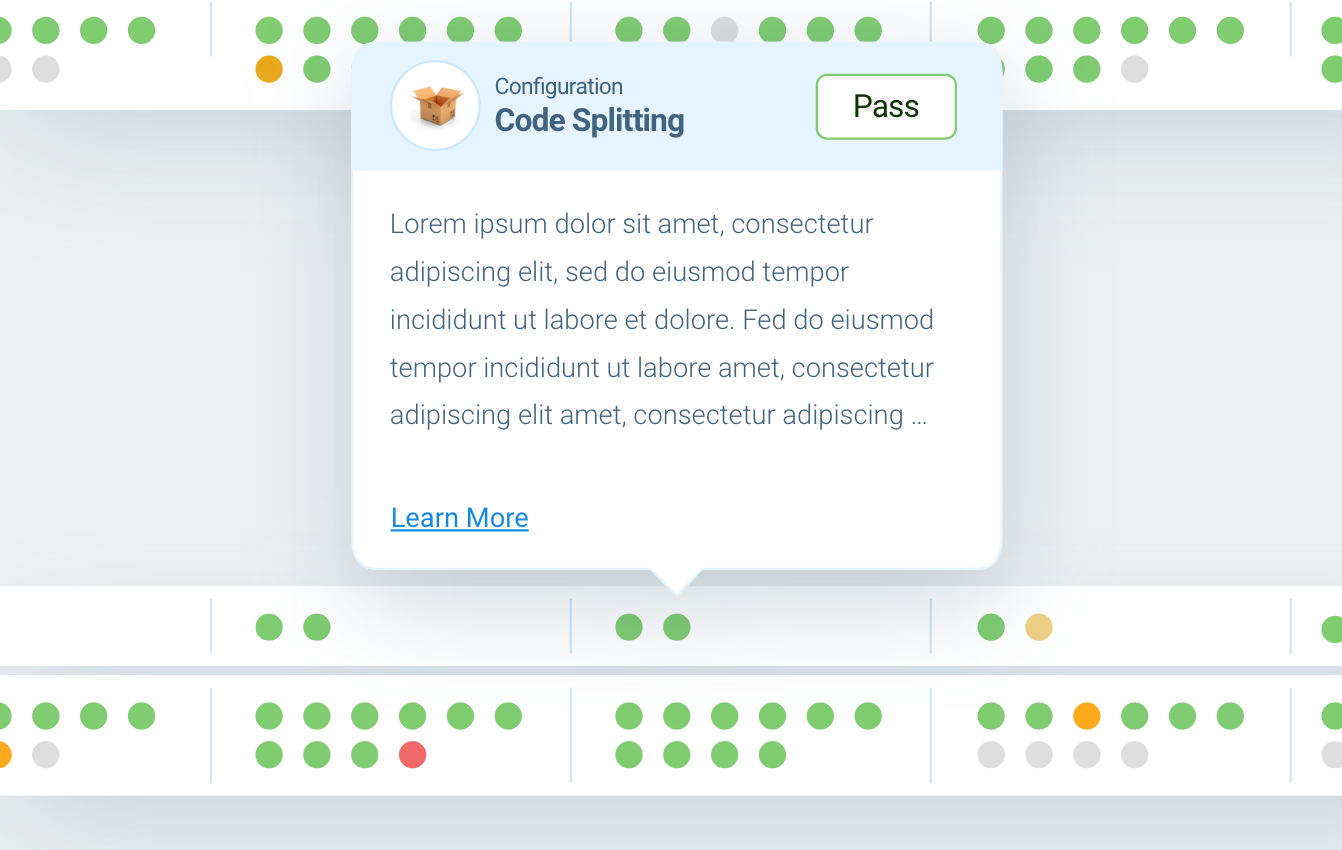Select the gray dot in the top-center row
1342x850 pixels.
[724, 30]
